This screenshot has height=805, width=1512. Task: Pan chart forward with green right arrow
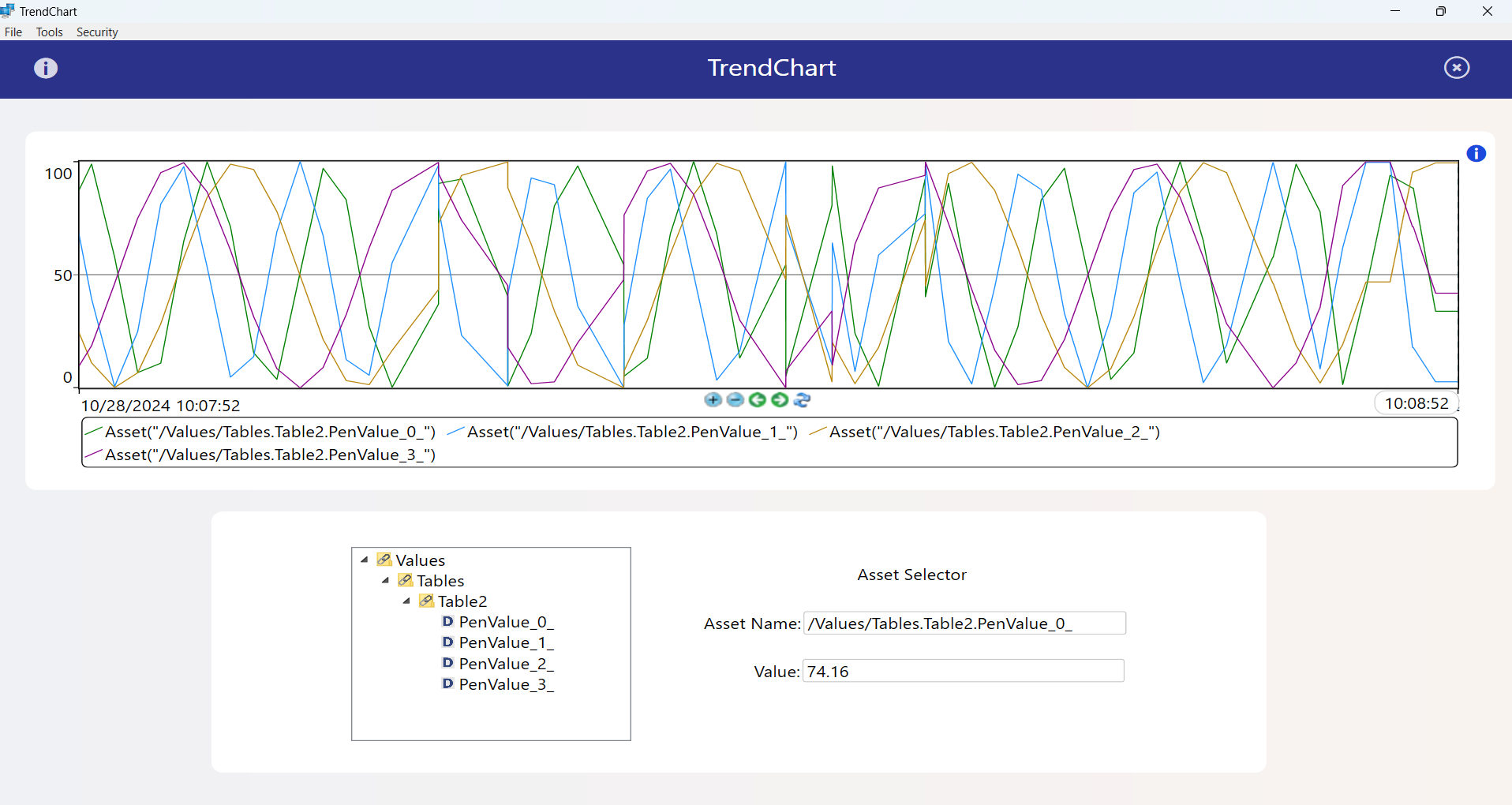[x=780, y=400]
